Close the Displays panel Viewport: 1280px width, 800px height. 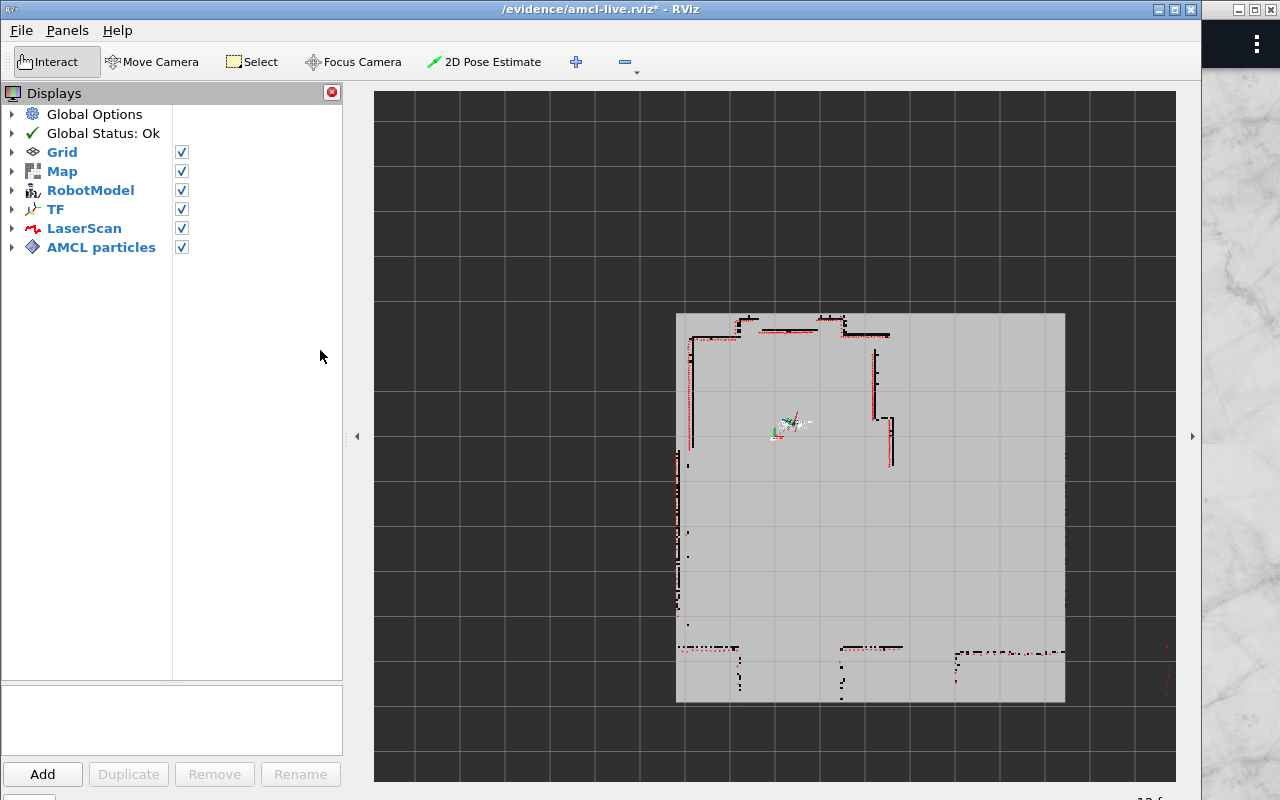click(x=332, y=92)
